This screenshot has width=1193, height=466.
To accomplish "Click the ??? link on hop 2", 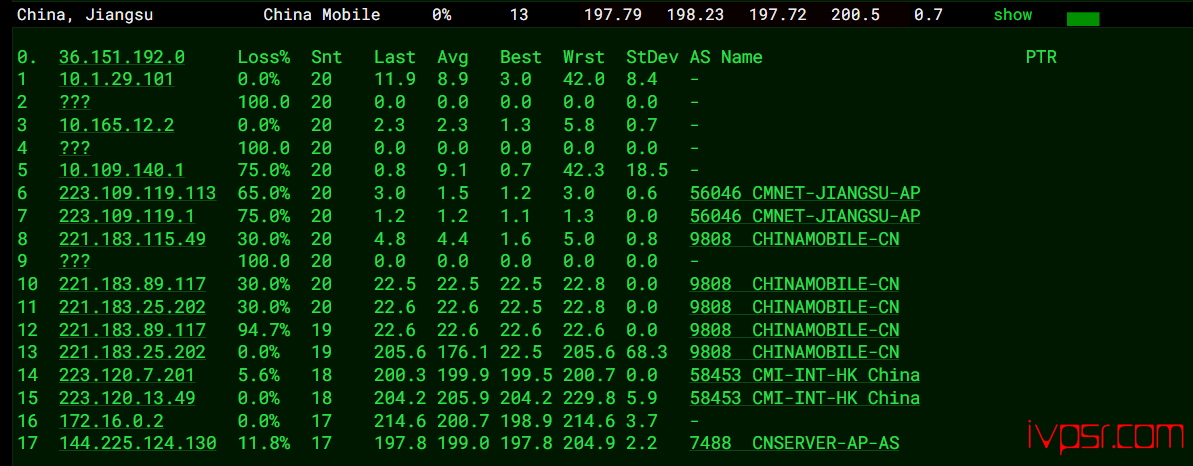I will (x=75, y=103).
